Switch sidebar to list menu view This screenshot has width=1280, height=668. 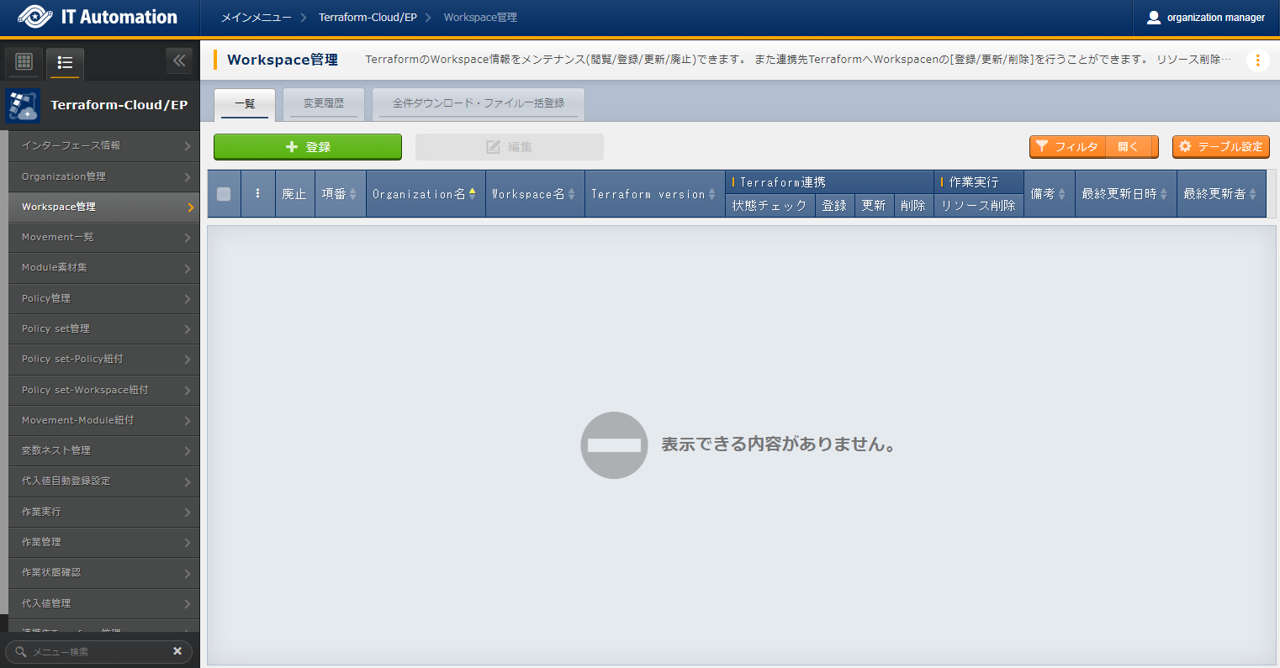65,62
